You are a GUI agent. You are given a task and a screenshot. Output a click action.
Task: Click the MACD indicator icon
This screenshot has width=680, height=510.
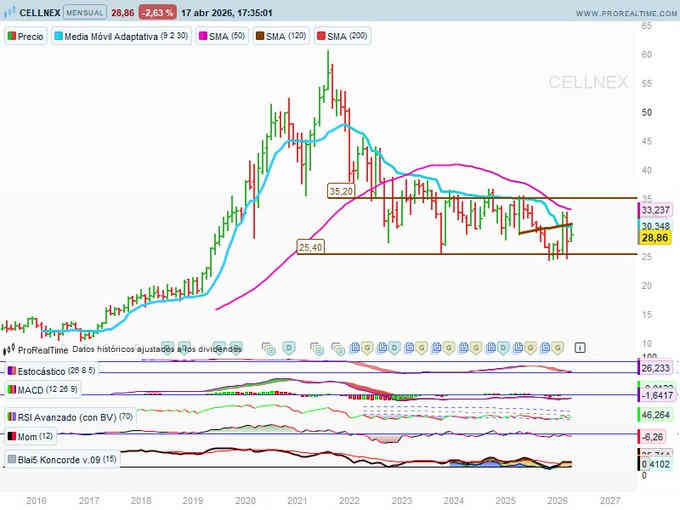point(11,389)
